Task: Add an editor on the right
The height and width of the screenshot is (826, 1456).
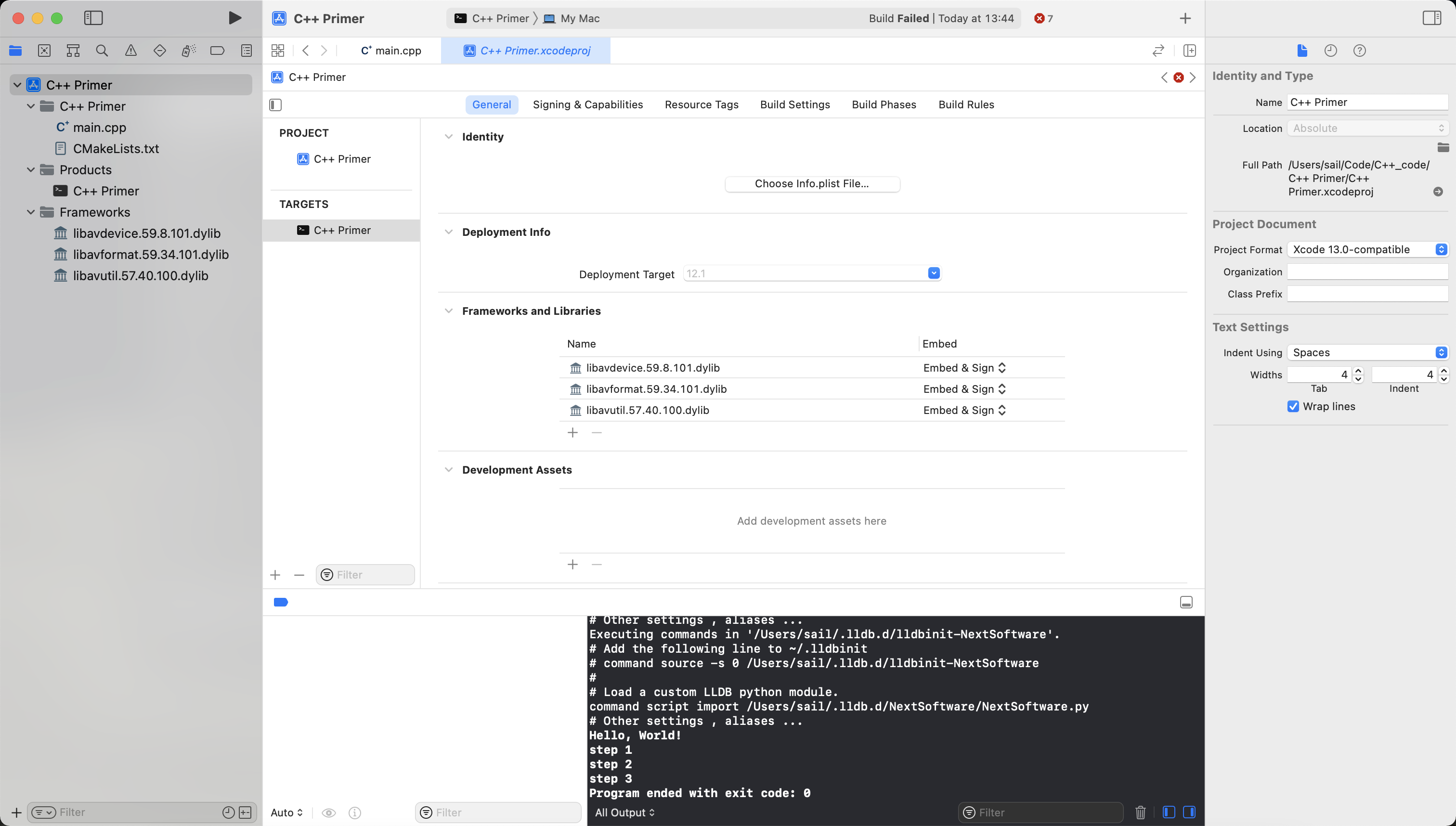Action: point(1190,51)
